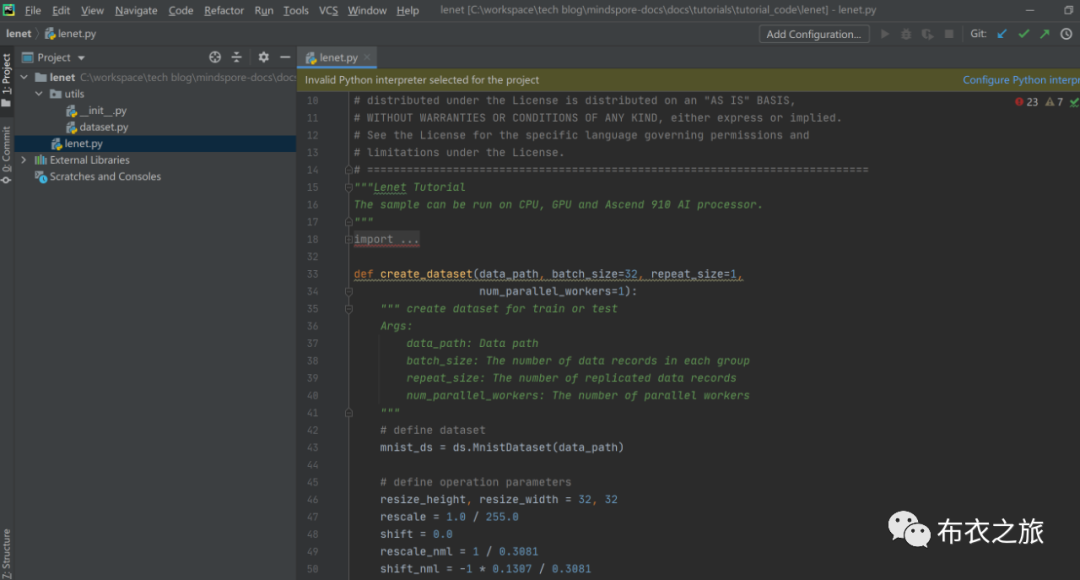
Task: Click the Git label in toolbar
Action: tap(978, 34)
